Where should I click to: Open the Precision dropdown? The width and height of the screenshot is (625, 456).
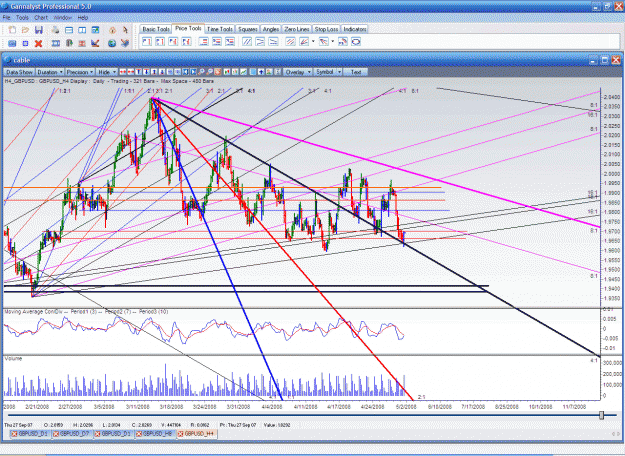tap(80, 72)
